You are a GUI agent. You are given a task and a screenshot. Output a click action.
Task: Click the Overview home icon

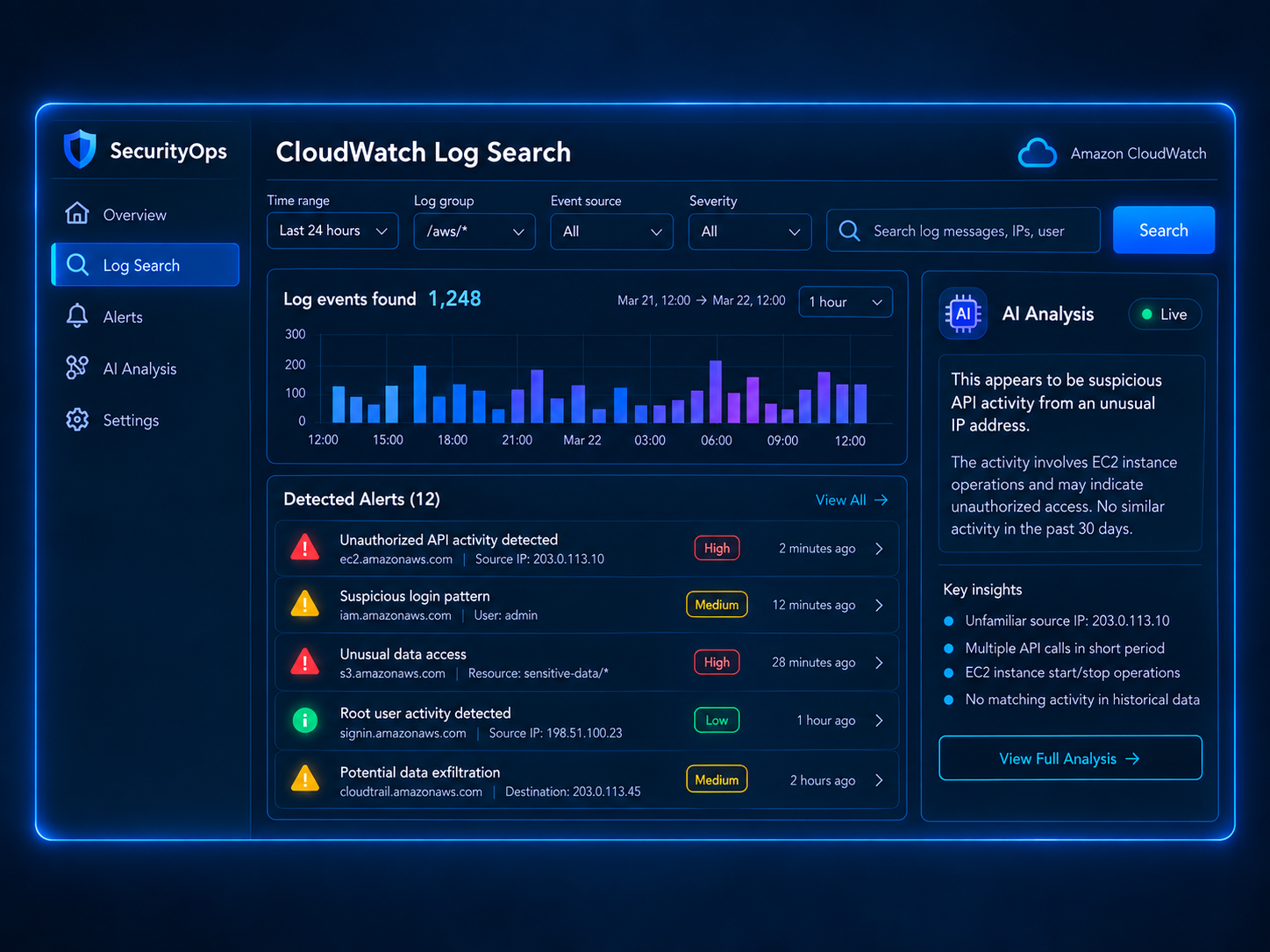tap(77, 213)
